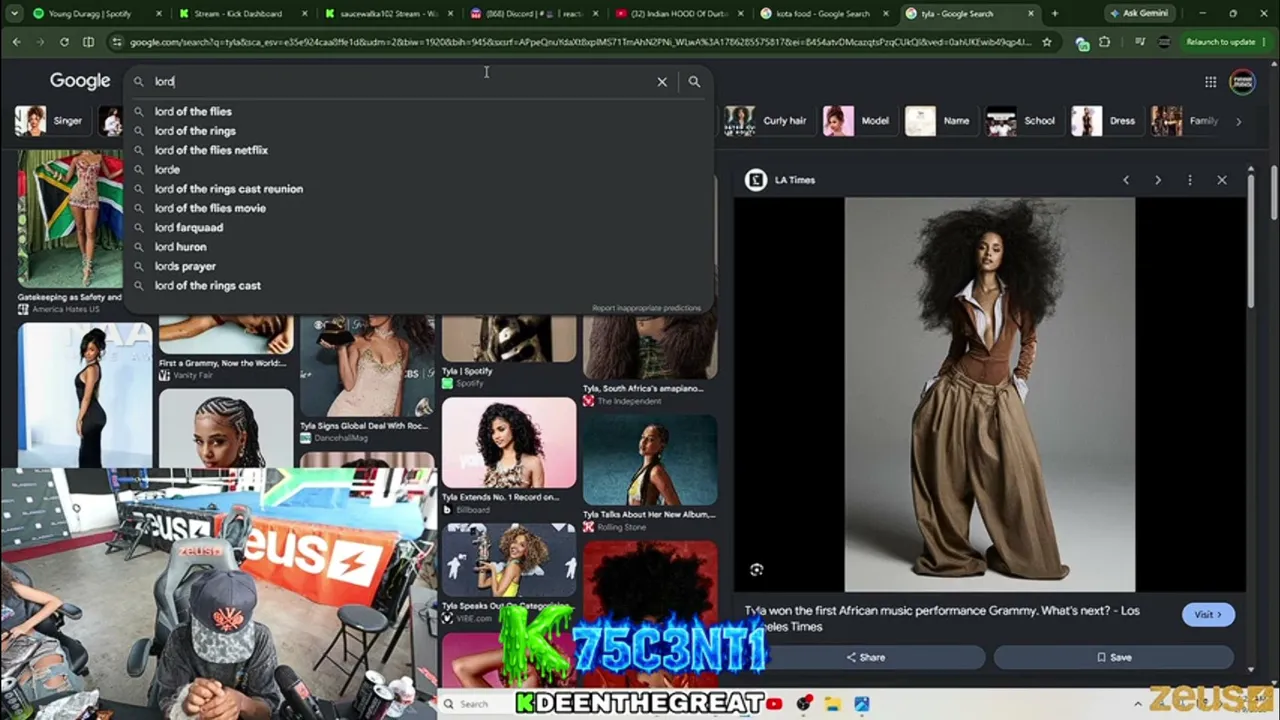The width and height of the screenshot is (1280, 720).
Task: Click Ask Gemini button
Action: 1141,14
